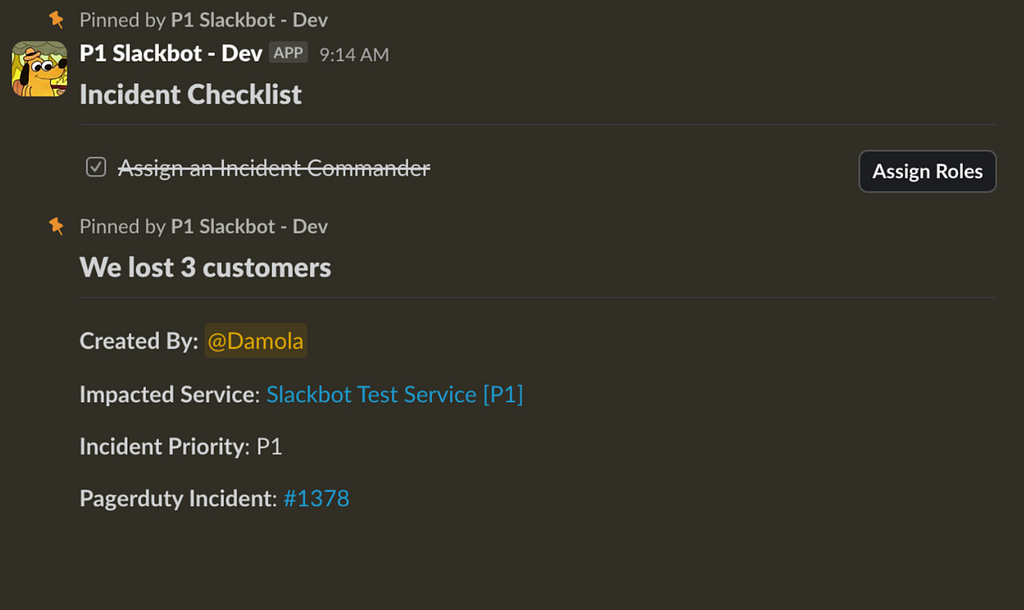This screenshot has height=610, width=1024.
Task: Click the APP badge beside the bot name
Action: [x=289, y=53]
